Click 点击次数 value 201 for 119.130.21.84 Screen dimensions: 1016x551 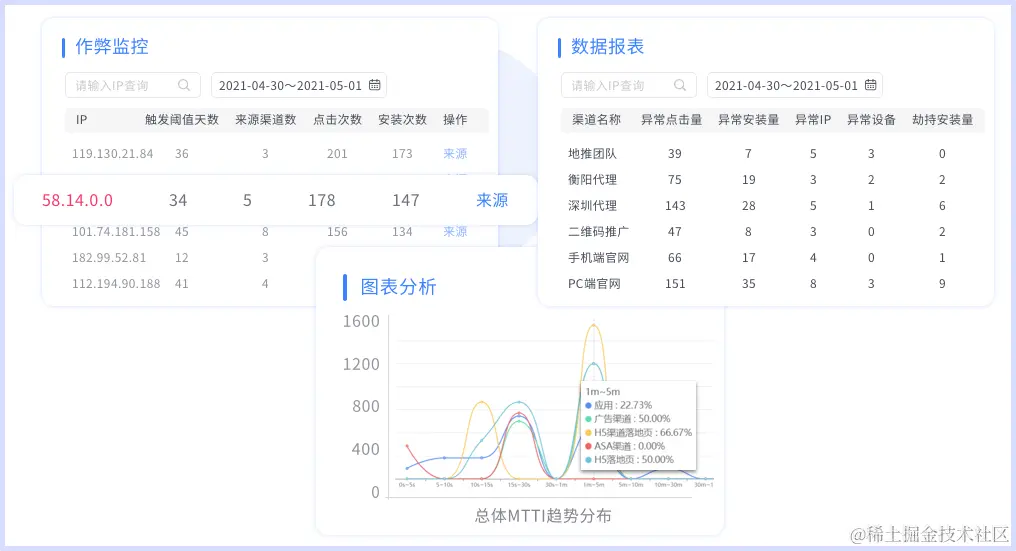(337, 154)
